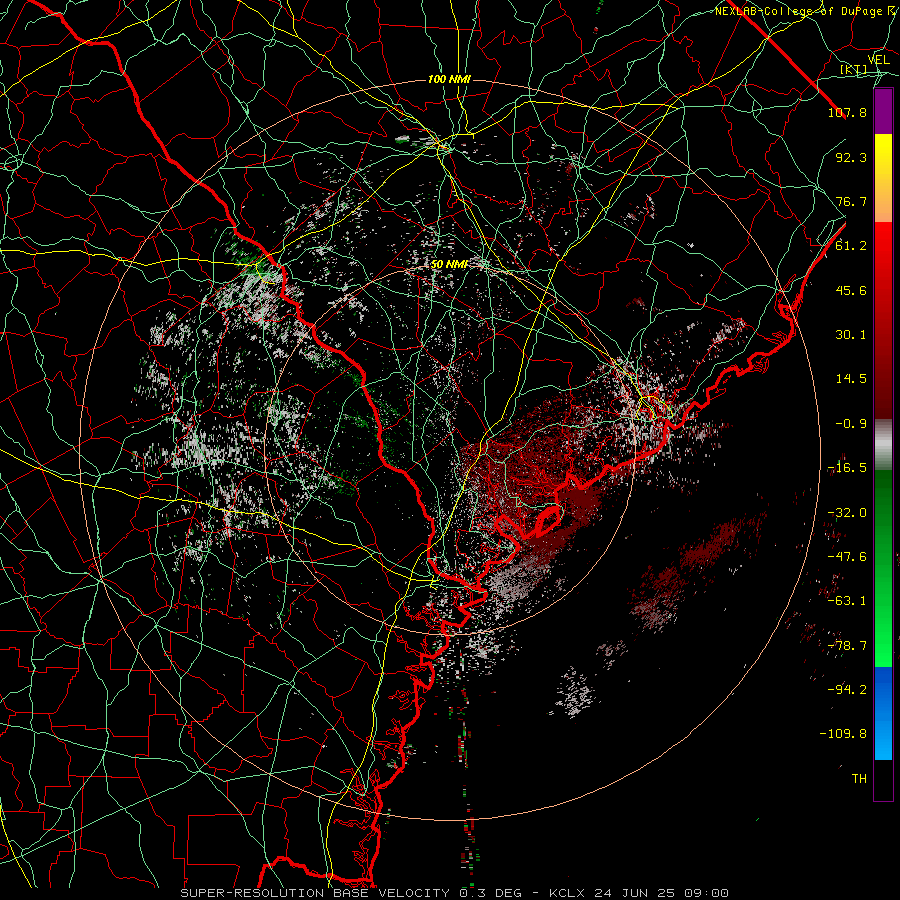900x900 pixels.
Task: Click the 100 NMI range ring label
Action: pos(449,79)
